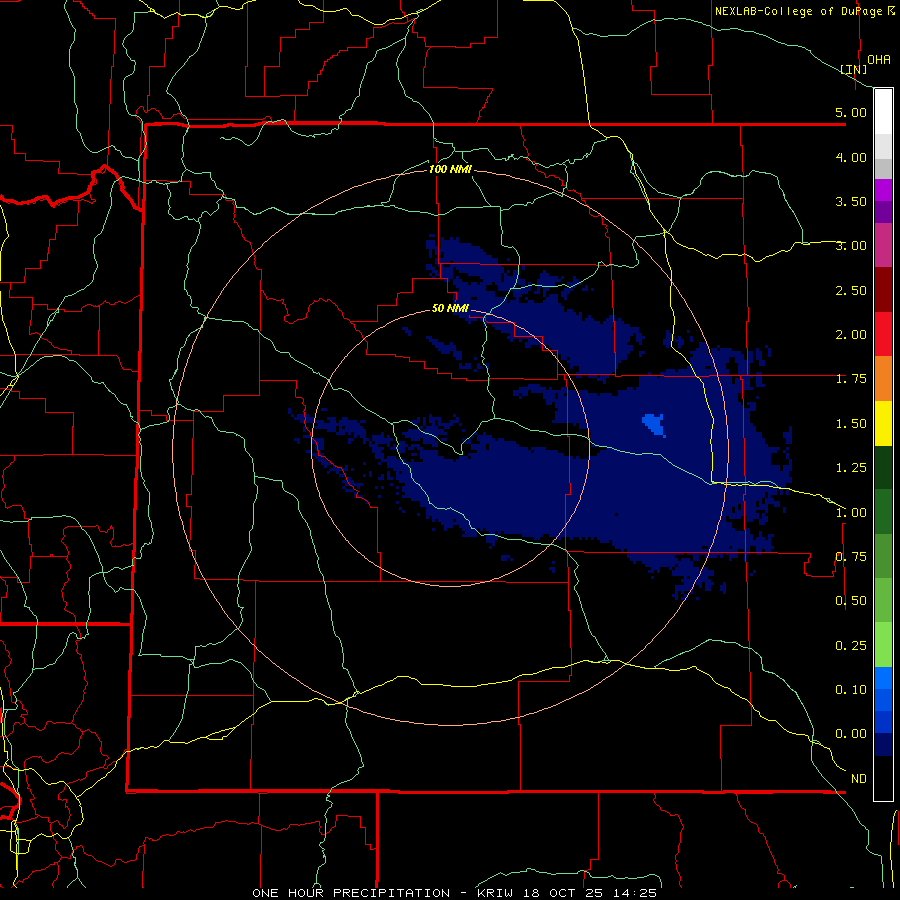Image resolution: width=900 pixels, height=900 pixels.
Task: Click the KRIW station identifier
Action: 496,893
